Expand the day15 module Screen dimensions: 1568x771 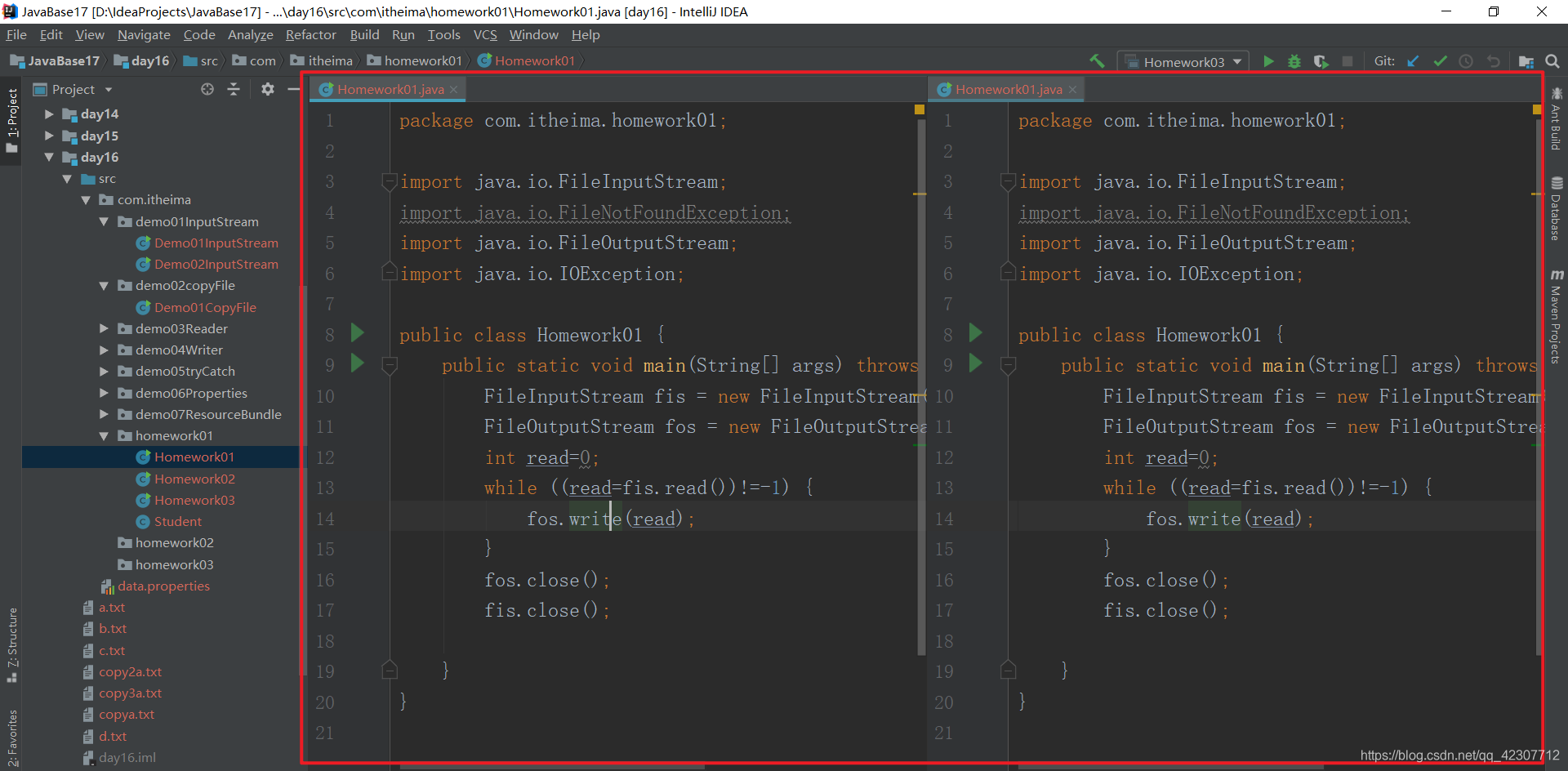pos(49,136)
